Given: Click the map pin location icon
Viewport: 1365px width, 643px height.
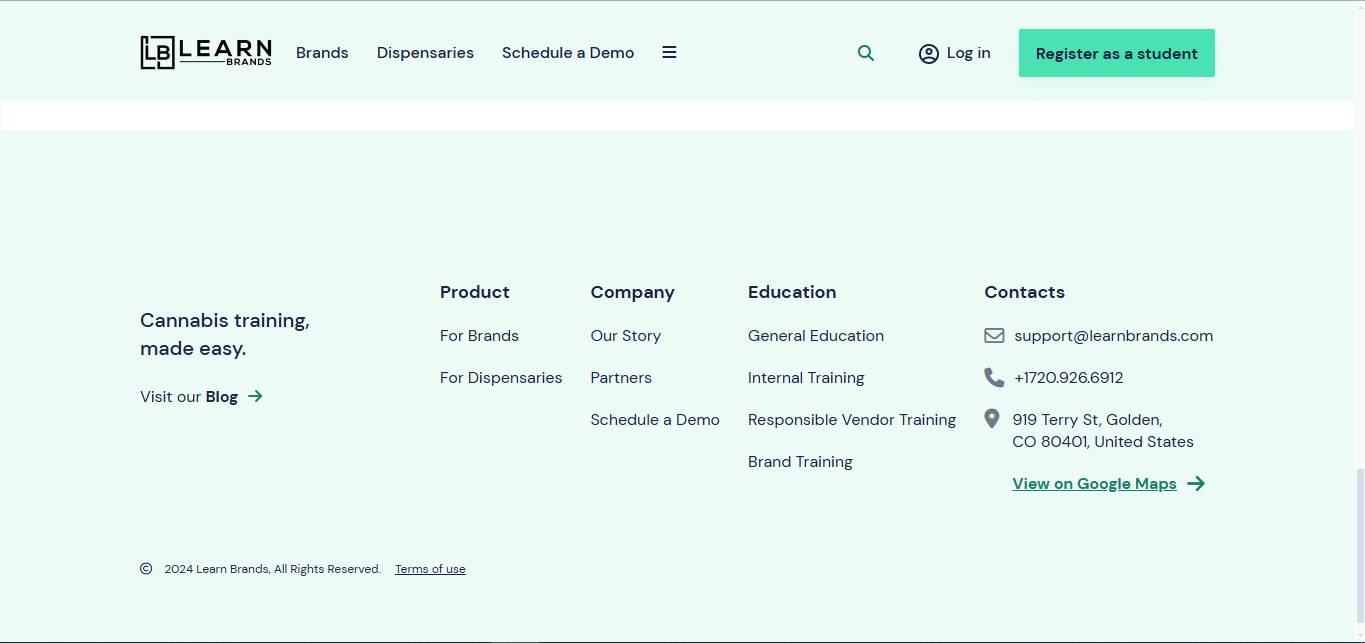Looking at the screenshot, I should click(x=992, y=419).
